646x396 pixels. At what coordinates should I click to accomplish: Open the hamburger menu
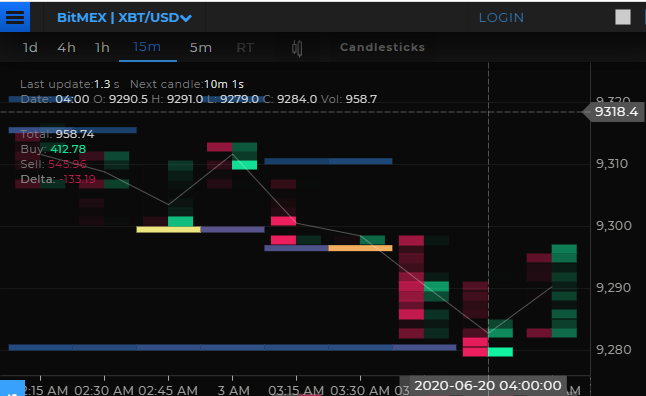15,17
